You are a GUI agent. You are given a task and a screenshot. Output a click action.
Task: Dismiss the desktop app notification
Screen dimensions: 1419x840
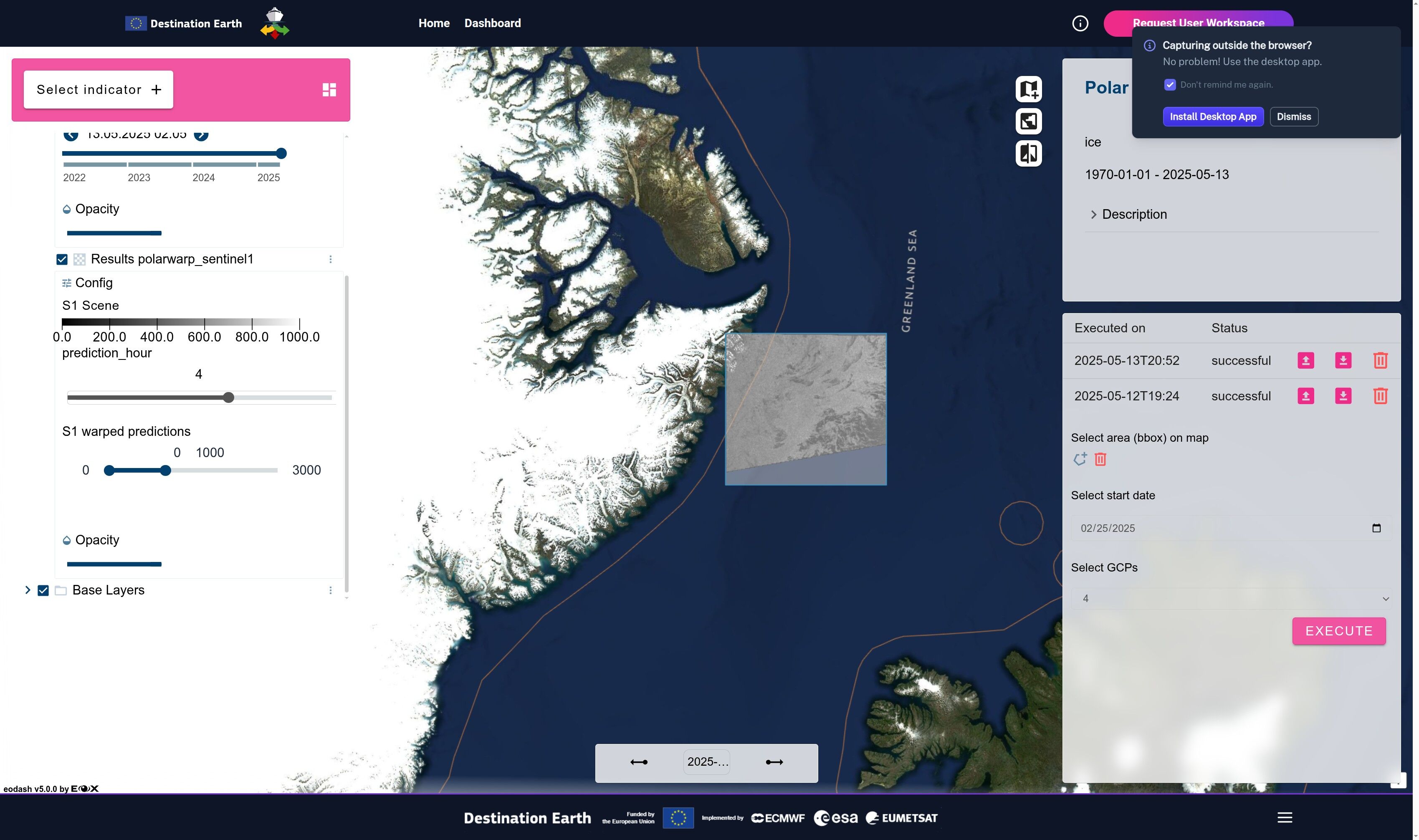[x=1293, y=116]
